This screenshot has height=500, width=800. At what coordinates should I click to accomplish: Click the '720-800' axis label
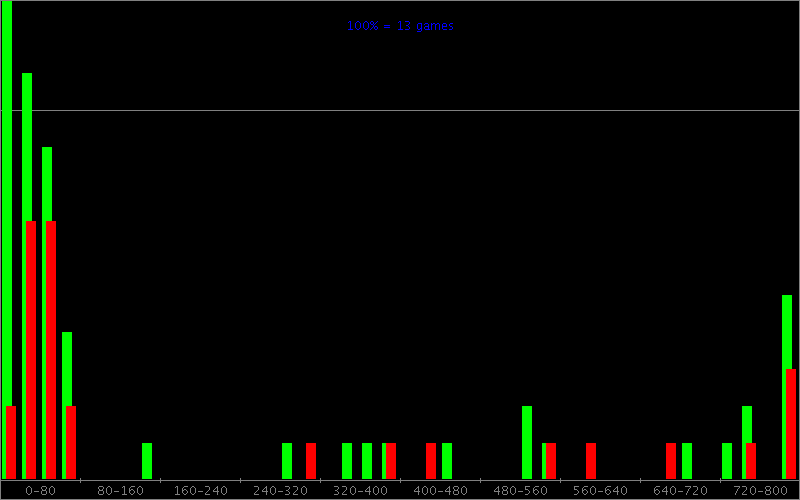coord(761,491)
